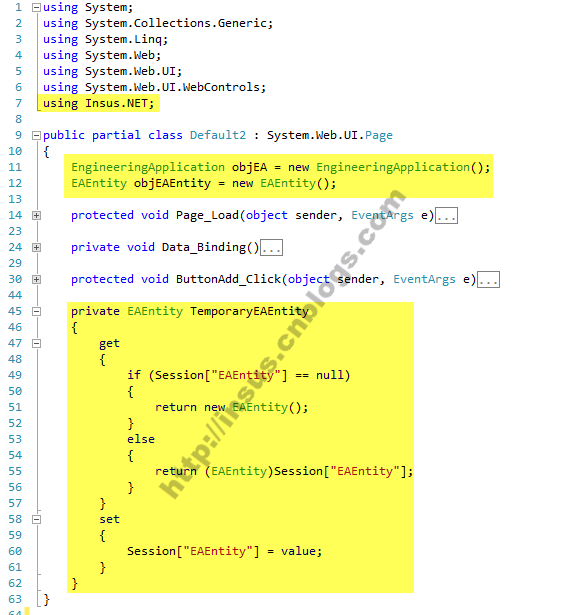Expand the Data_Binding method

(36, 247)
